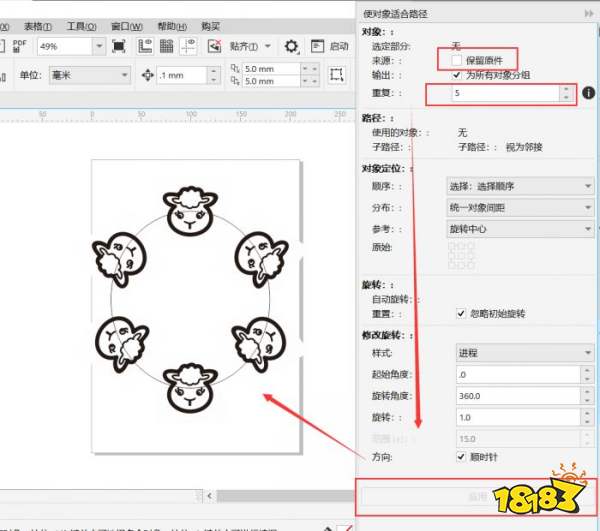
Task: Enable the 保留原件 checkbox
Action: 457,60
